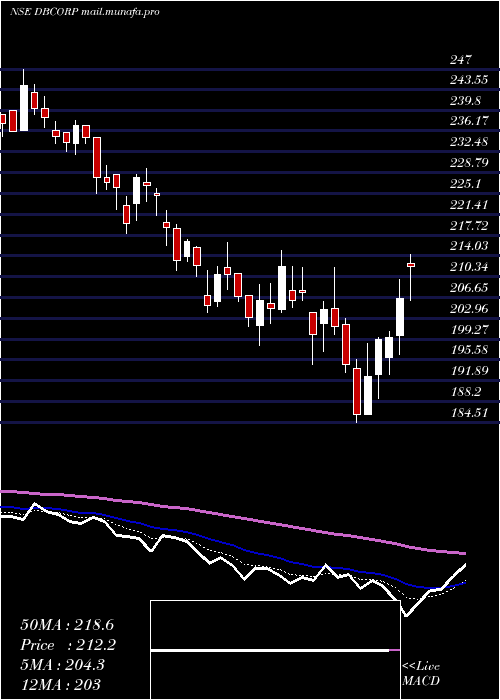Click the 243.55 price axis label
The image size is (500, 700).
pos(469,80)
